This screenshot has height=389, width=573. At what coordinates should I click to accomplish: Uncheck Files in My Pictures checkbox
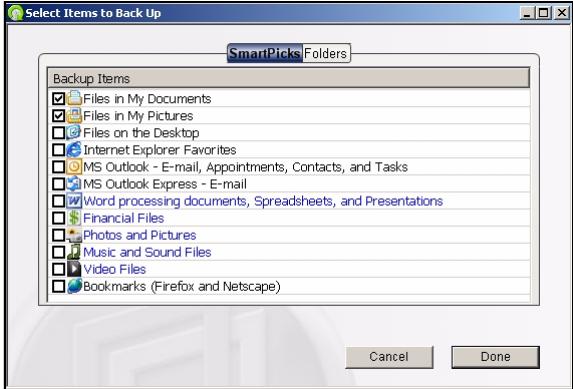58,116
